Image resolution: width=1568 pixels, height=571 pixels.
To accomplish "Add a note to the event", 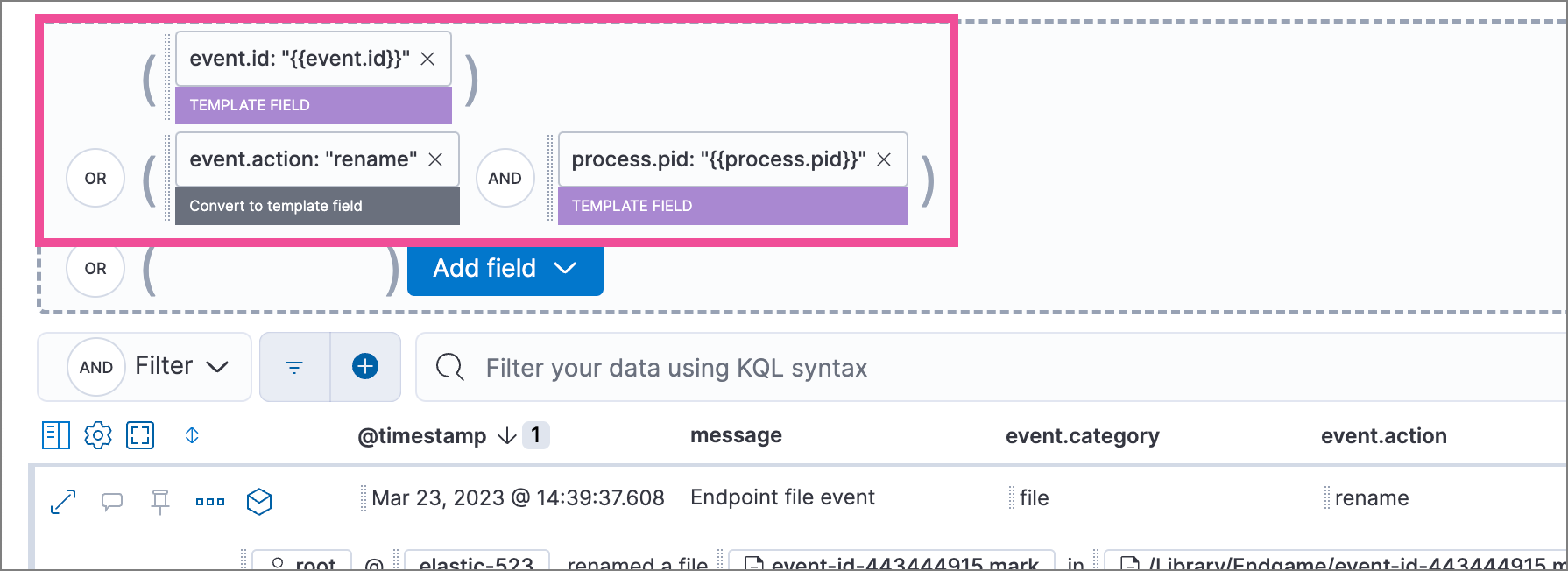I will click(112, 502).
